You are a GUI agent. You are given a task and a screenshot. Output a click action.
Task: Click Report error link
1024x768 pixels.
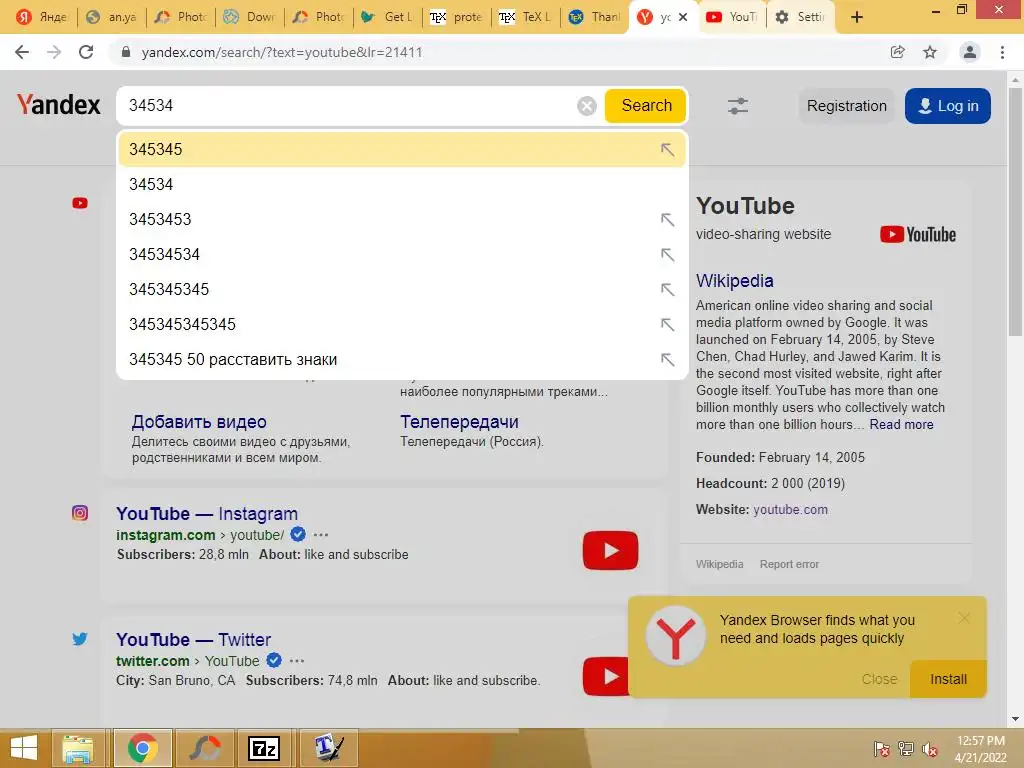pos(789,564)
